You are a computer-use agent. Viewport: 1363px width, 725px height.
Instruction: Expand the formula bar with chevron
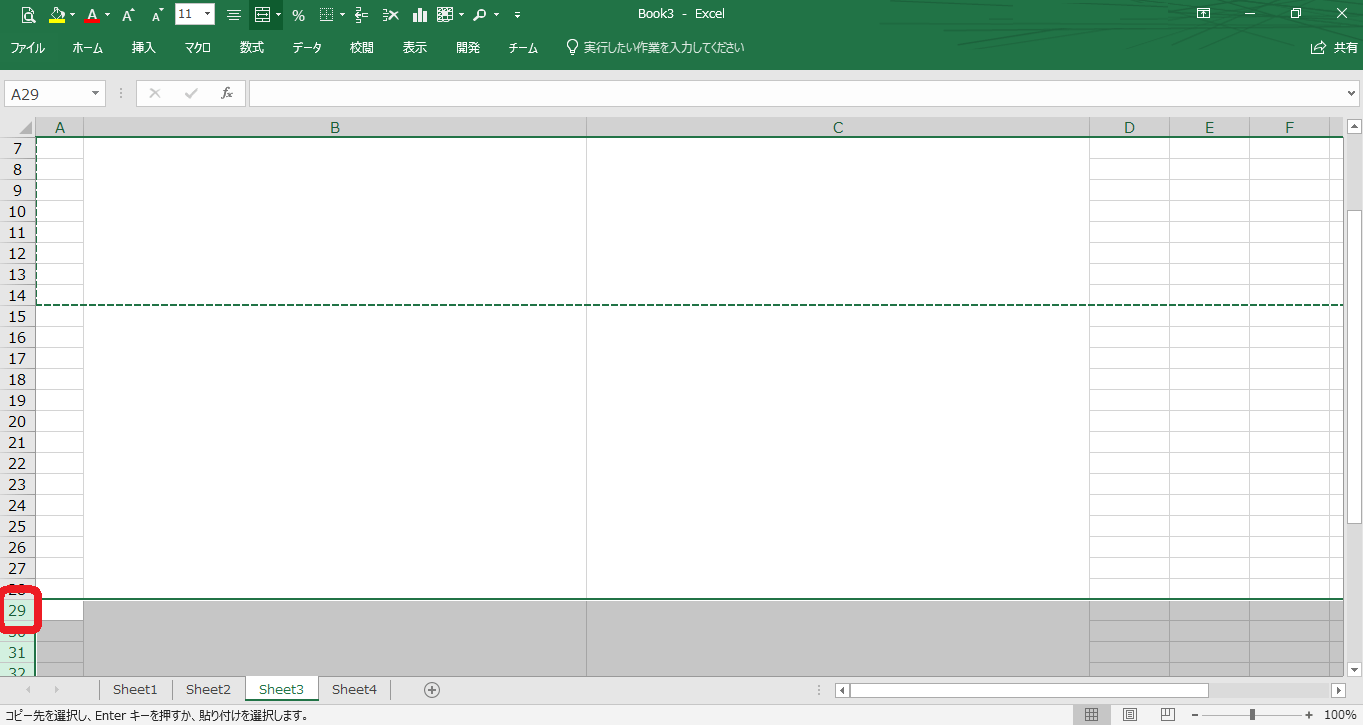(x=1352, y=94)
